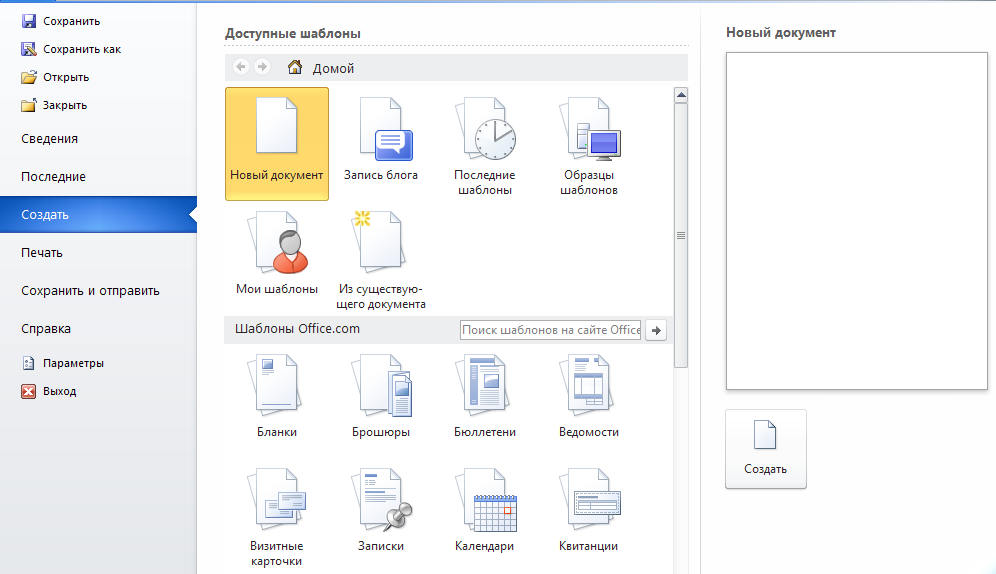Screen dimensions: 996x574
Task: Start template search with arrow button
Action: tap(656, 330)
